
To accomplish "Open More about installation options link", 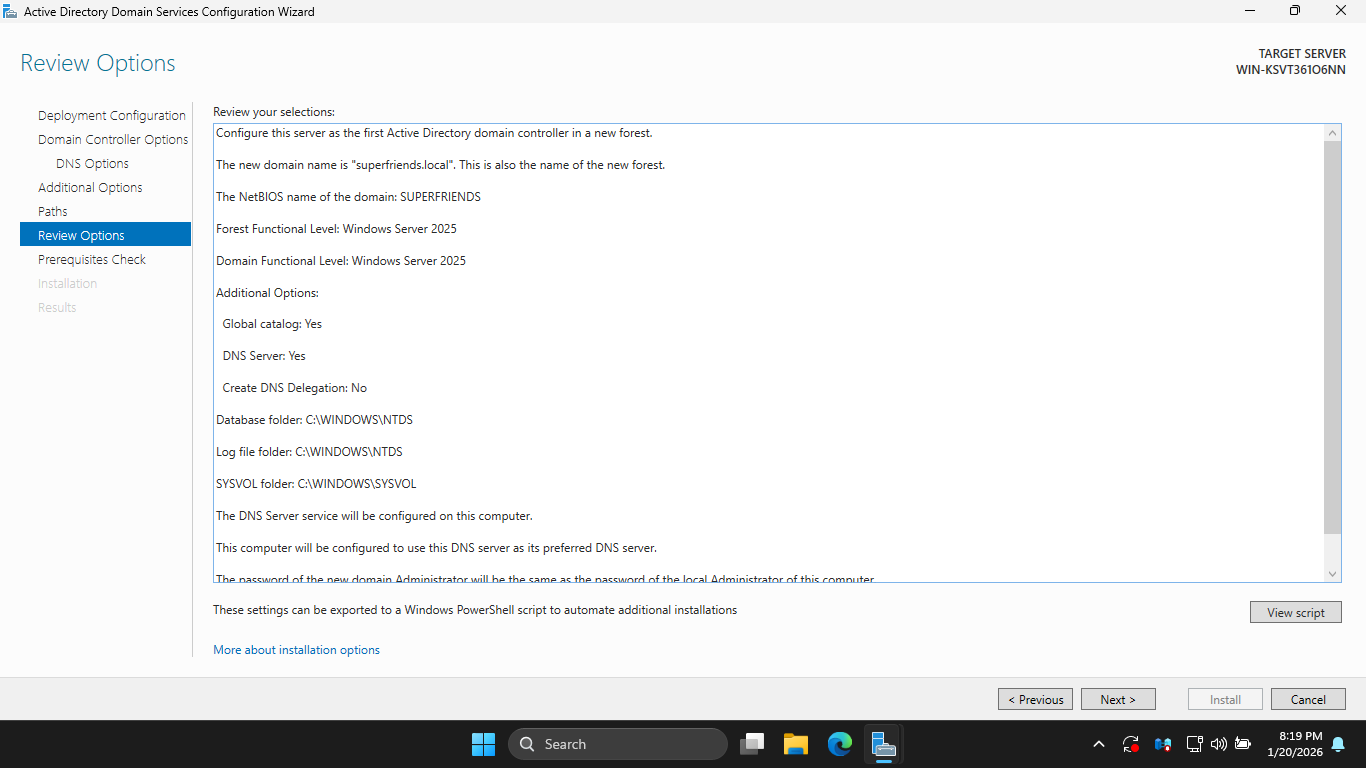I will [296, 650].
